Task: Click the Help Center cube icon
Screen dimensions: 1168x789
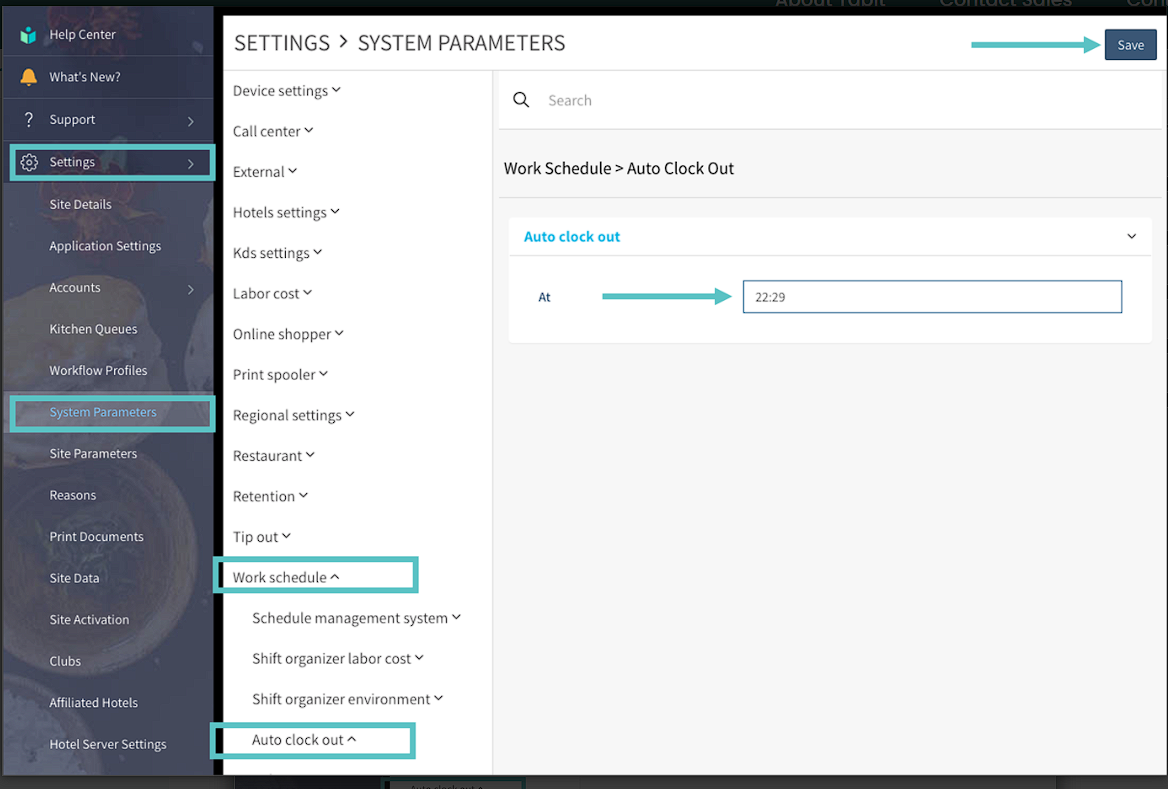Action: coord(28,35)
